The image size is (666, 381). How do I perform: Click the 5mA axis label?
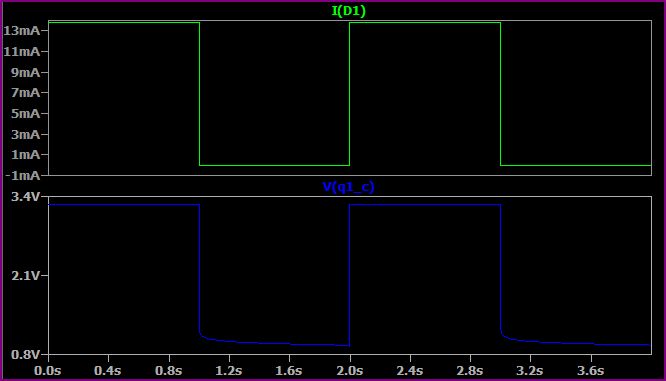click(x=25, y=114)
